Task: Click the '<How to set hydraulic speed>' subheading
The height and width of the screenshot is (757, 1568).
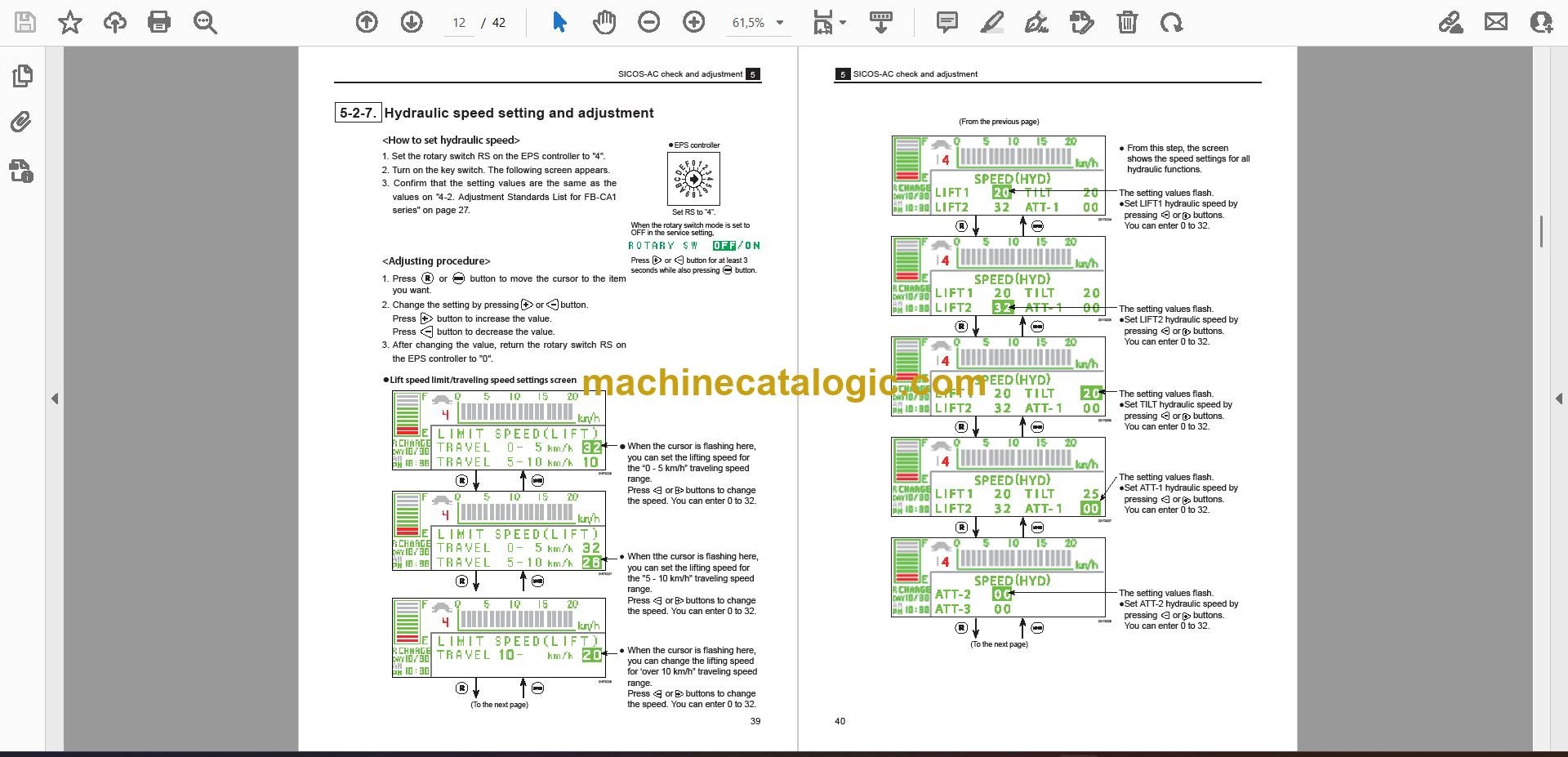Action: pyautogui.click(x=451, y=140)
